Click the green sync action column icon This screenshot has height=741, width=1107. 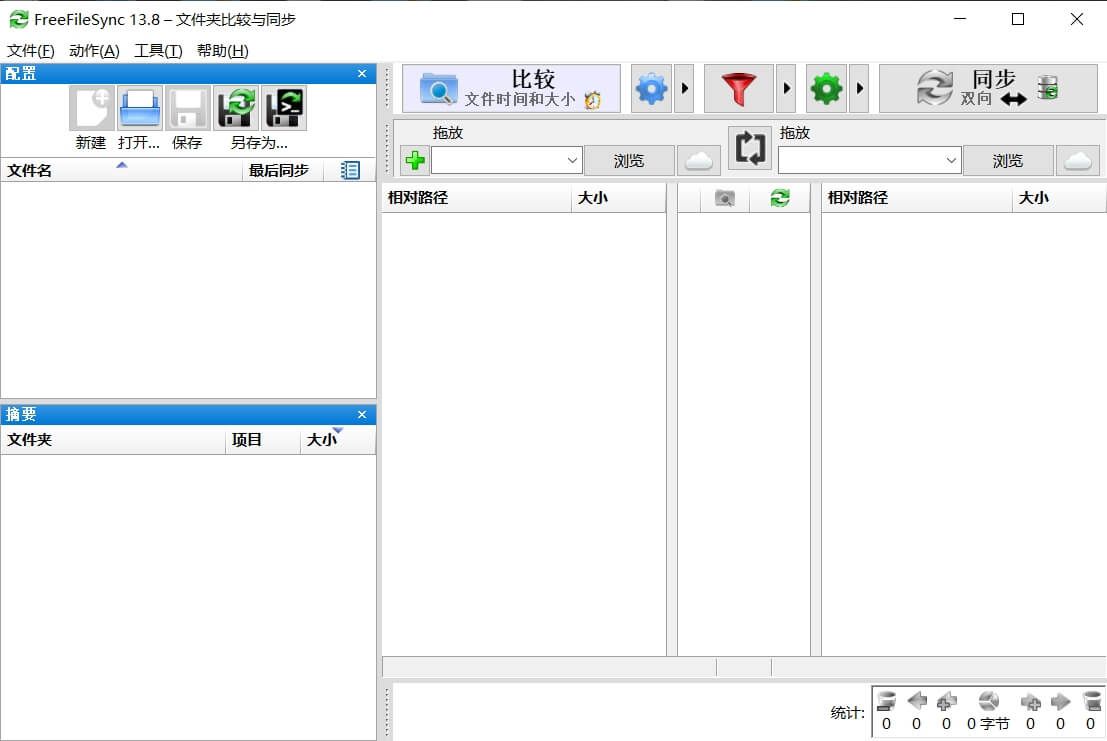pos(779,198)
